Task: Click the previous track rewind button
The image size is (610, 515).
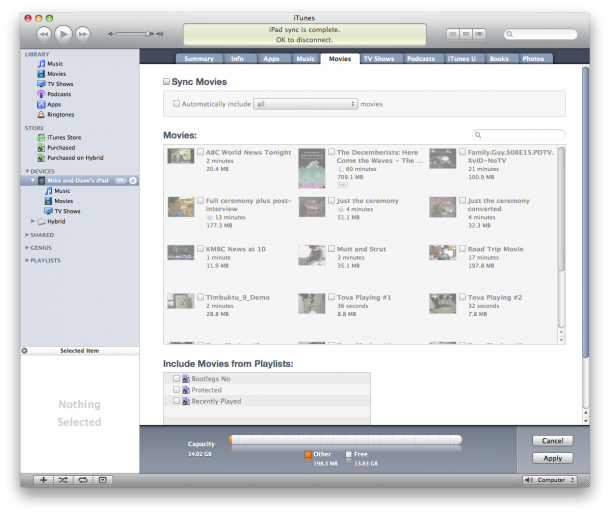Action: (44, 34)
